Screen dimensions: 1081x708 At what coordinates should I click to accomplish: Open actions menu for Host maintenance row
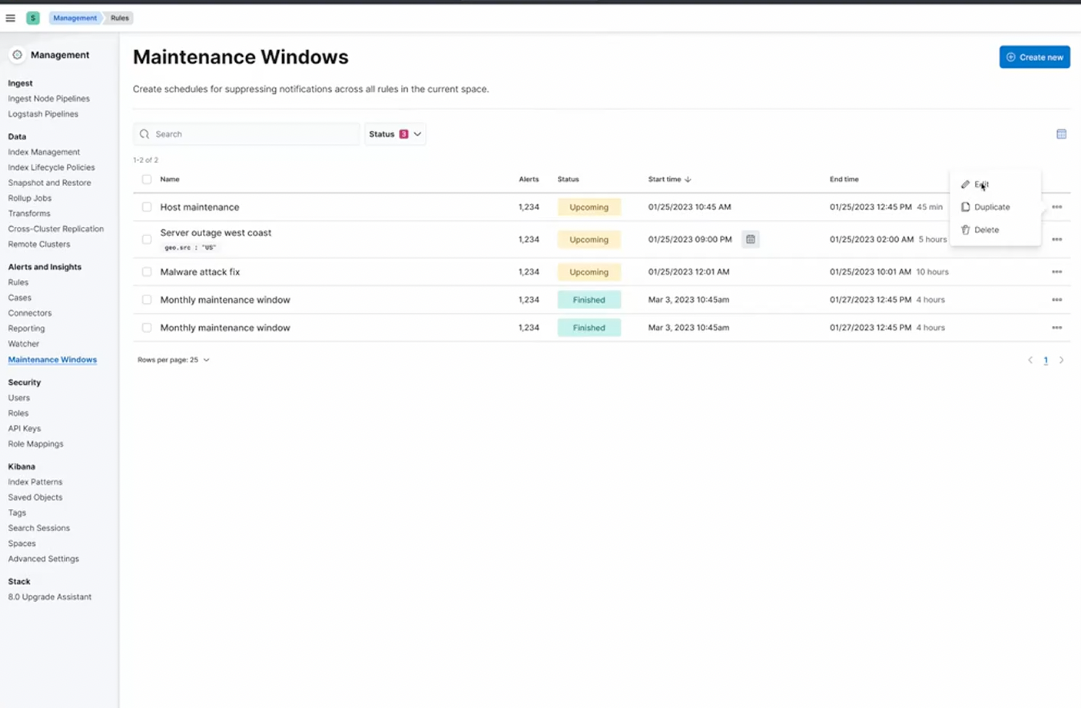coord(1056,207)
